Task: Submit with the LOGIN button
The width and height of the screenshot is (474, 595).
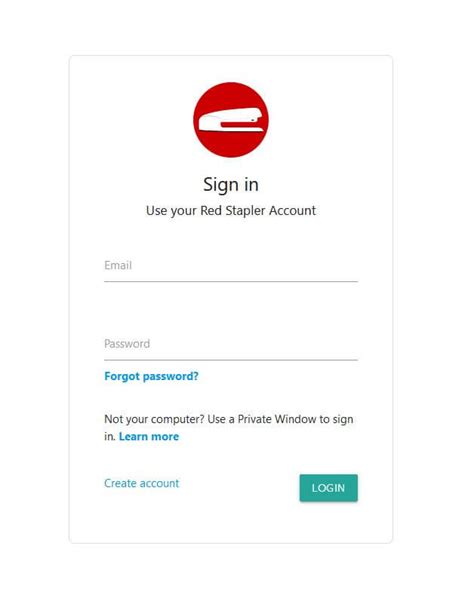Action: [328, 488]
